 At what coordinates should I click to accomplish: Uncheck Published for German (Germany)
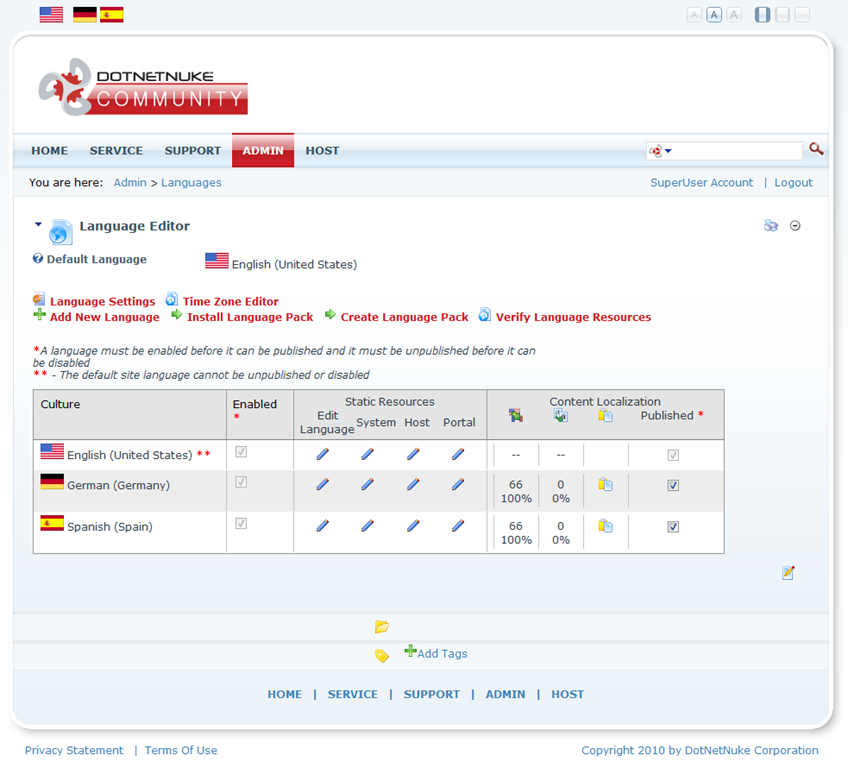point(673,486)
